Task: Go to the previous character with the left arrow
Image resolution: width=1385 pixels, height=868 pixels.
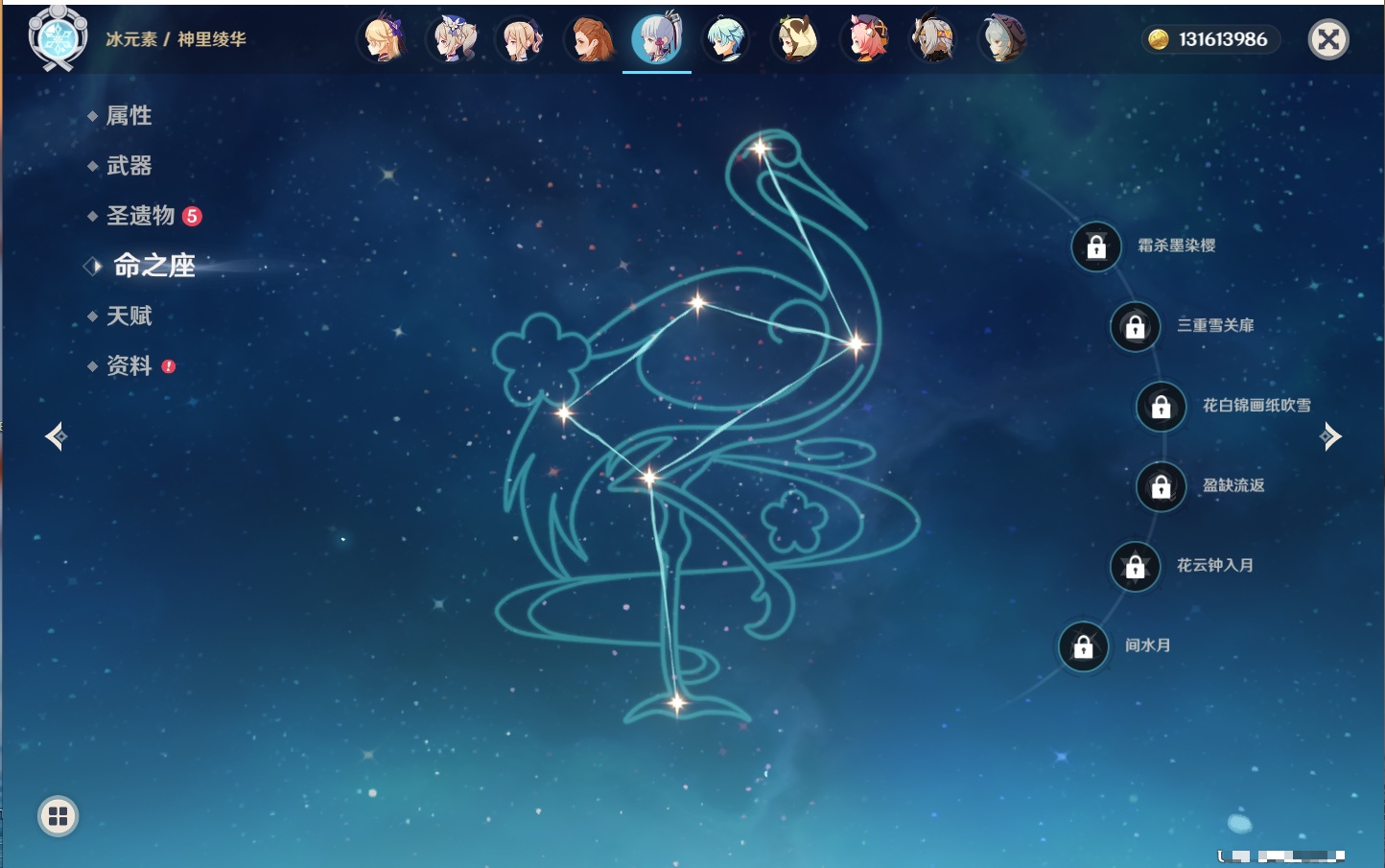Action: pos(57,436)
